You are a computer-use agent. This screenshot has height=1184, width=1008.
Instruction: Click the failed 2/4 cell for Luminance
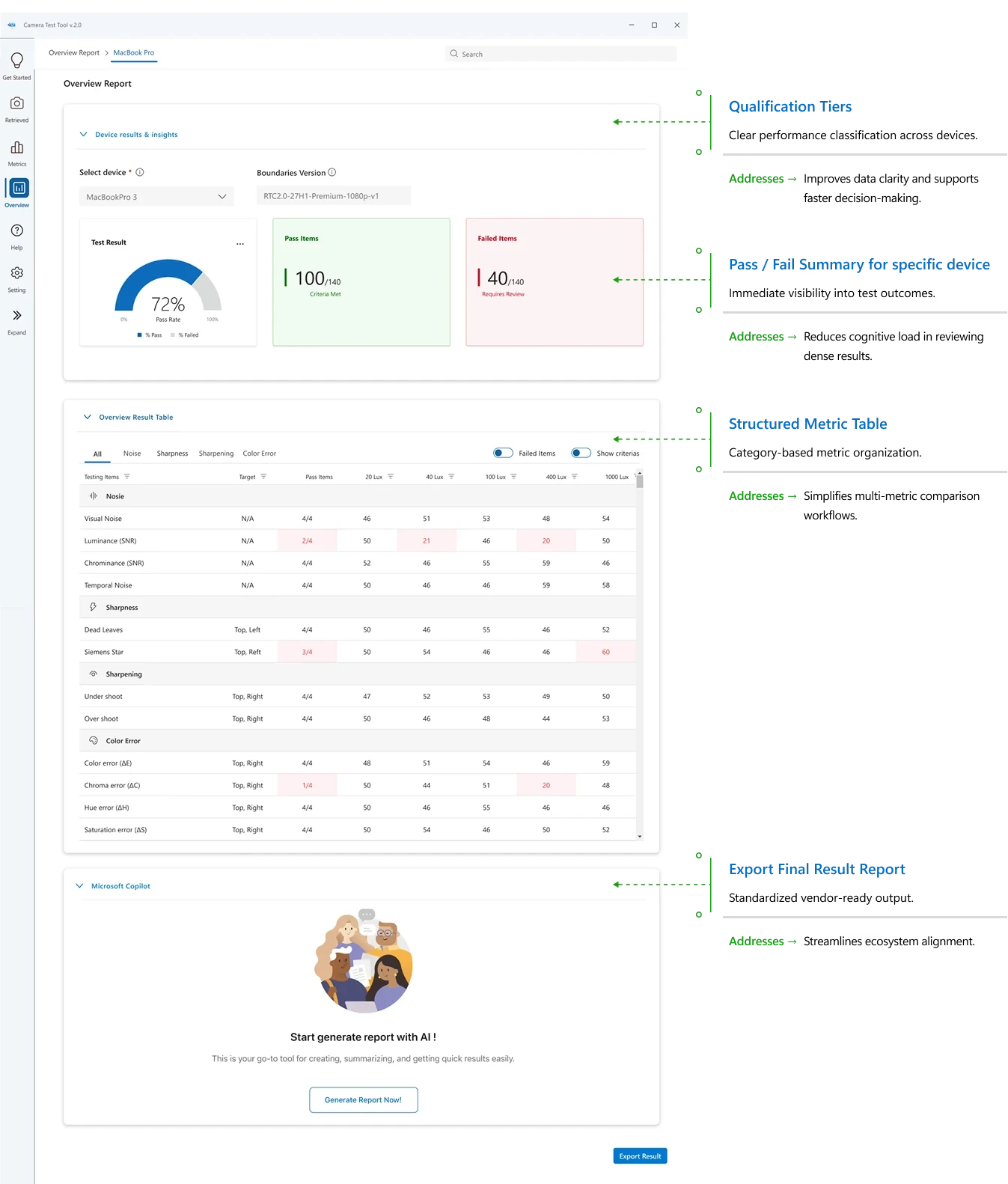(308, 541)
